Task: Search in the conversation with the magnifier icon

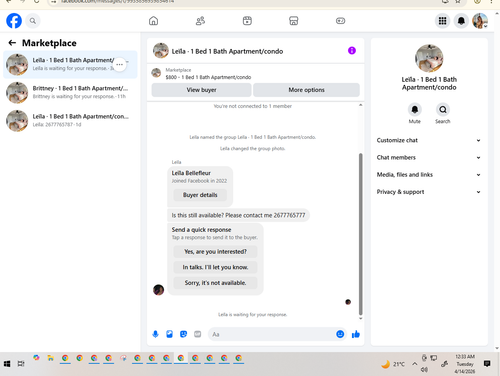Action: click(443, 110)
